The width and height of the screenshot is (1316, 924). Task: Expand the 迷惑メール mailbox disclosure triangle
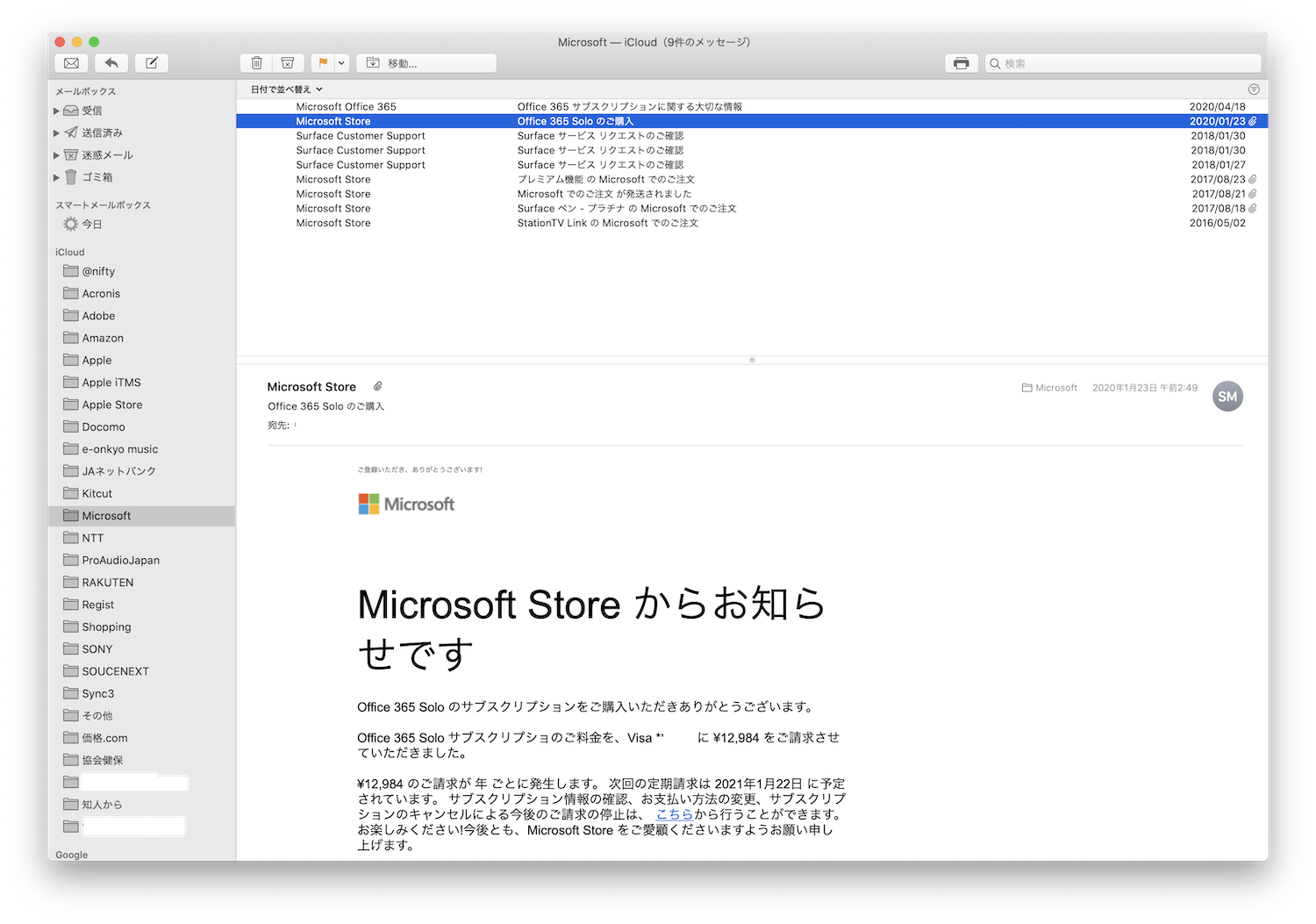[x=56, y=155]
